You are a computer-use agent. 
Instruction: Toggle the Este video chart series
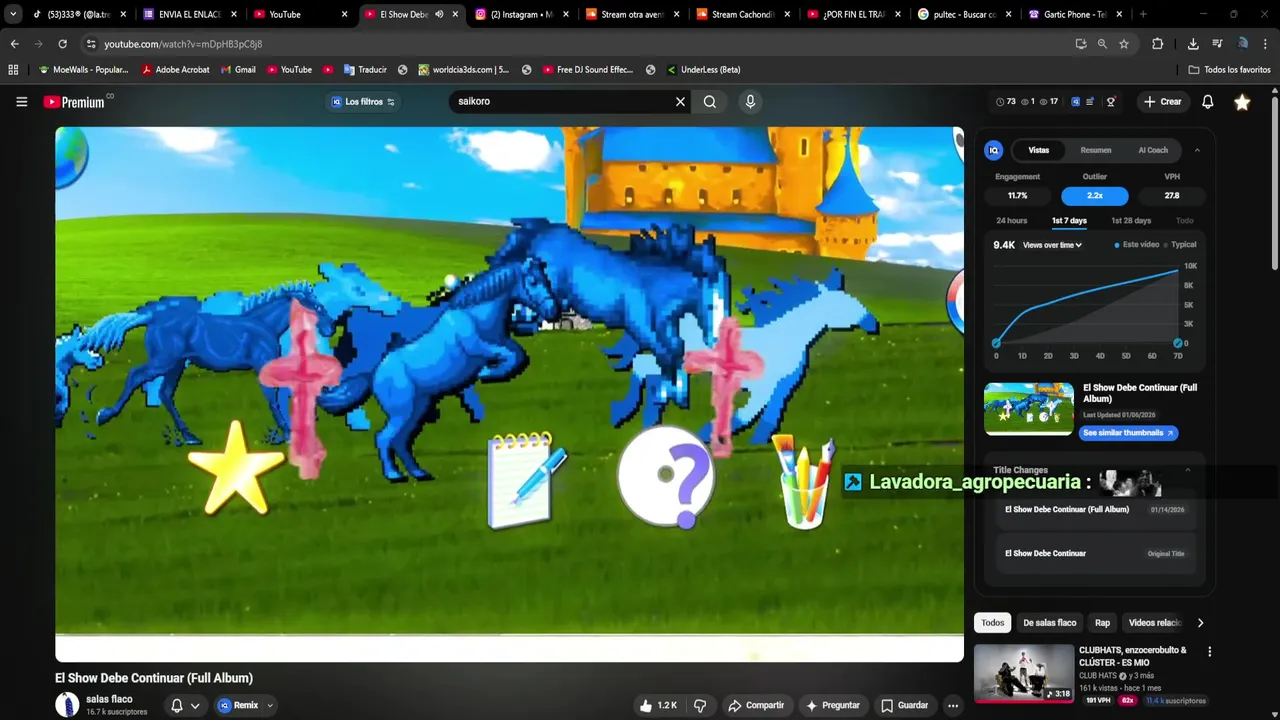tap(1137, 244)
